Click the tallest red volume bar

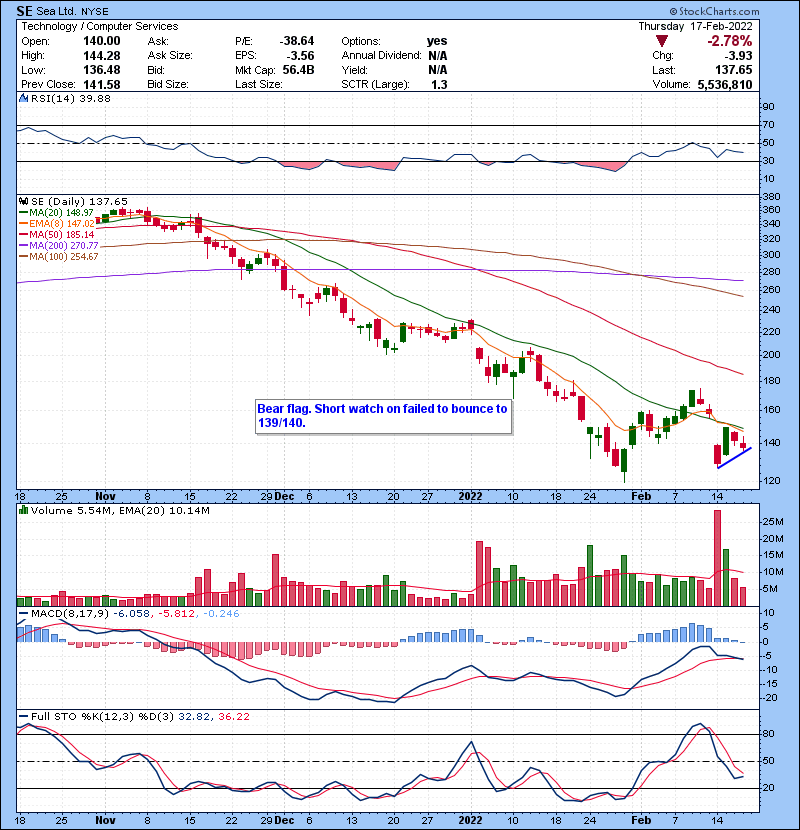(717, 558)
